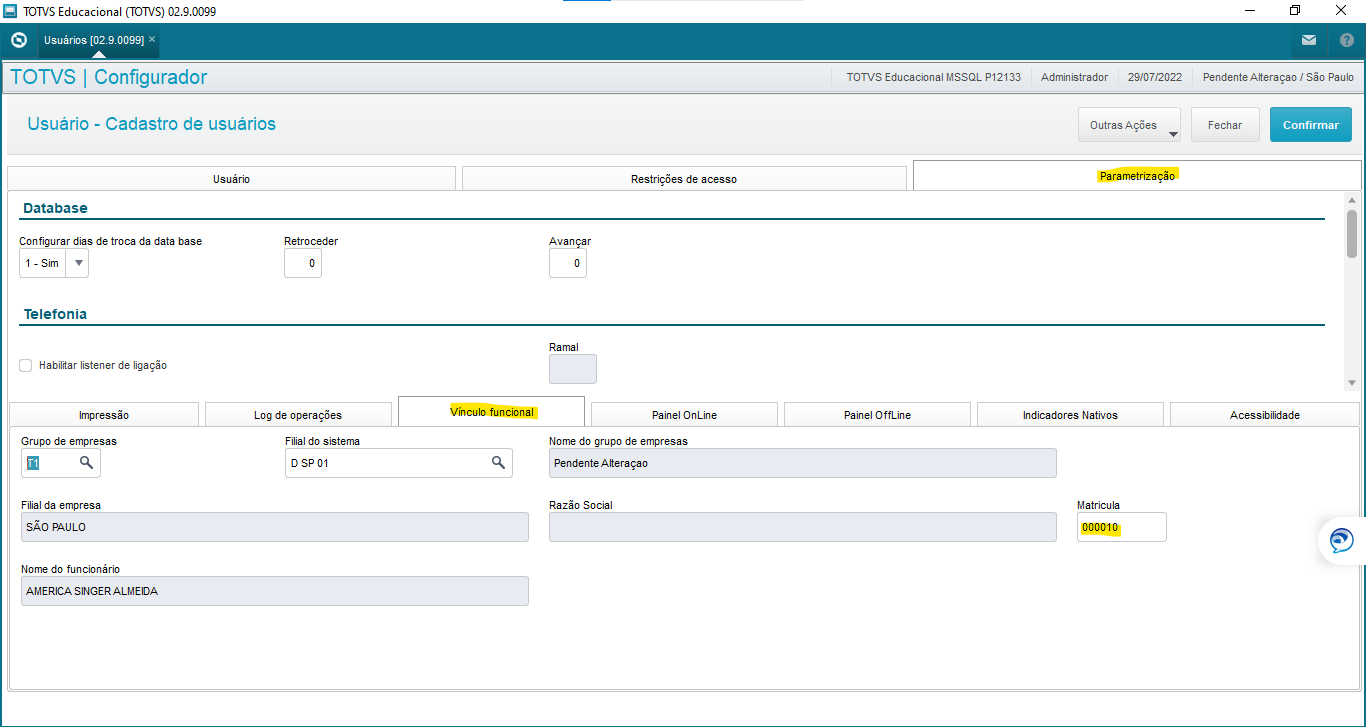Screen dimensions: 1366x727
Task: Click the Filial da empresa SÃO PAULO field
Action: coord(275,527)
